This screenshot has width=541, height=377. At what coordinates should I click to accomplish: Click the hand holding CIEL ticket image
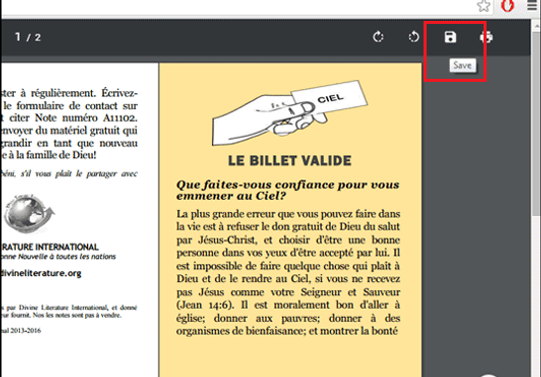290,113
